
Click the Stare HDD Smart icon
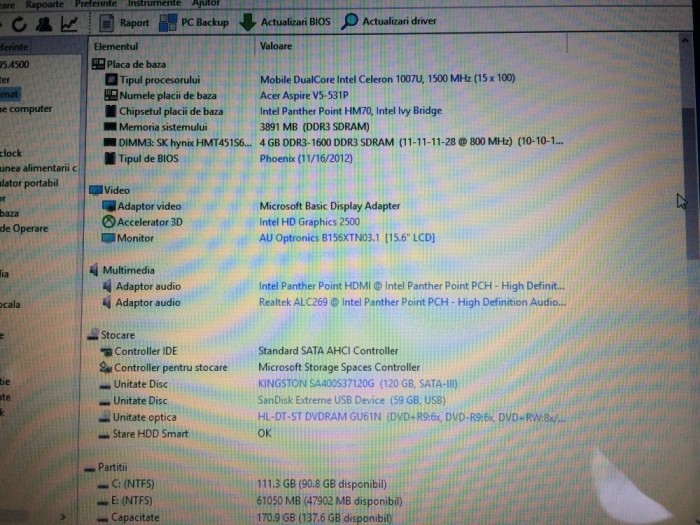[x=104, y=434]
